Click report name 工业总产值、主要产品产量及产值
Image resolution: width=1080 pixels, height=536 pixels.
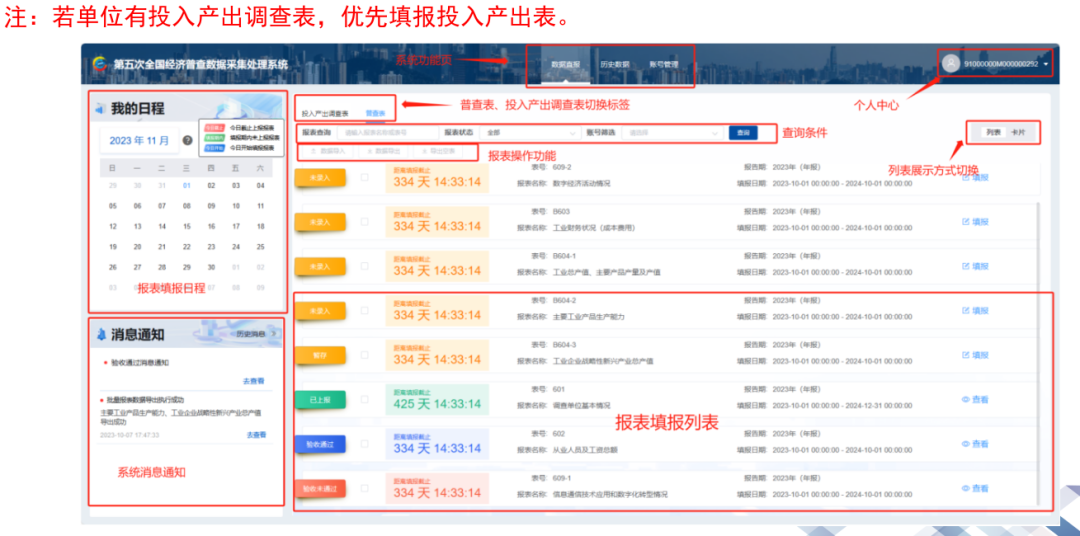(607, 272)
